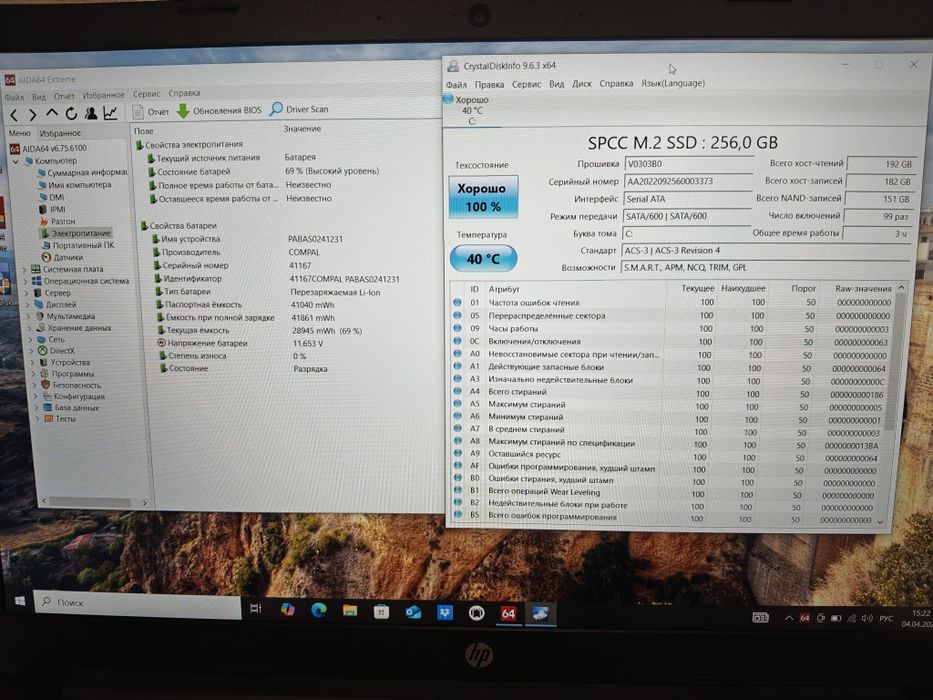The height and width of the screenshot is (700, 933).
Task: Click the 40 °C temperature button
Action: [483, 259]
